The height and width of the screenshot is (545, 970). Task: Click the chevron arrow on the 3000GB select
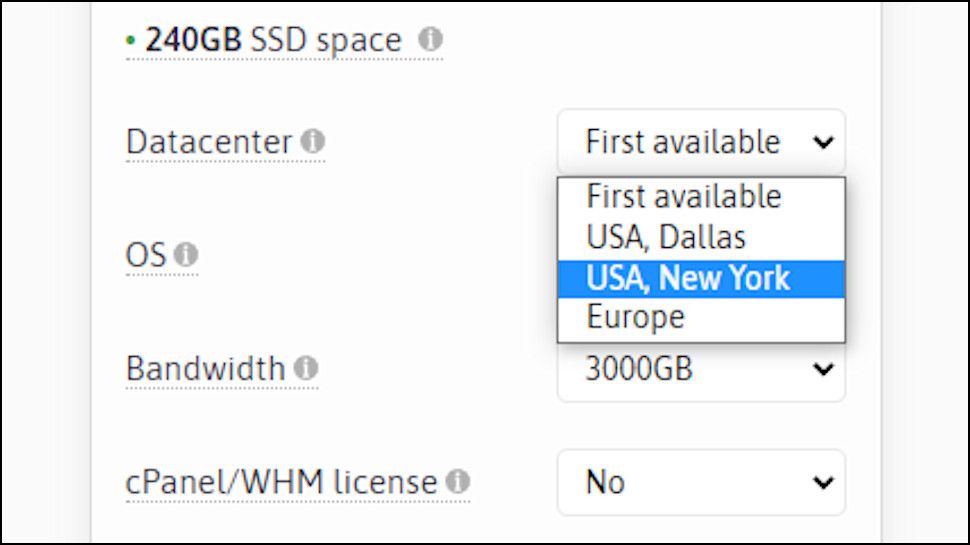click(x=823, y=370)
